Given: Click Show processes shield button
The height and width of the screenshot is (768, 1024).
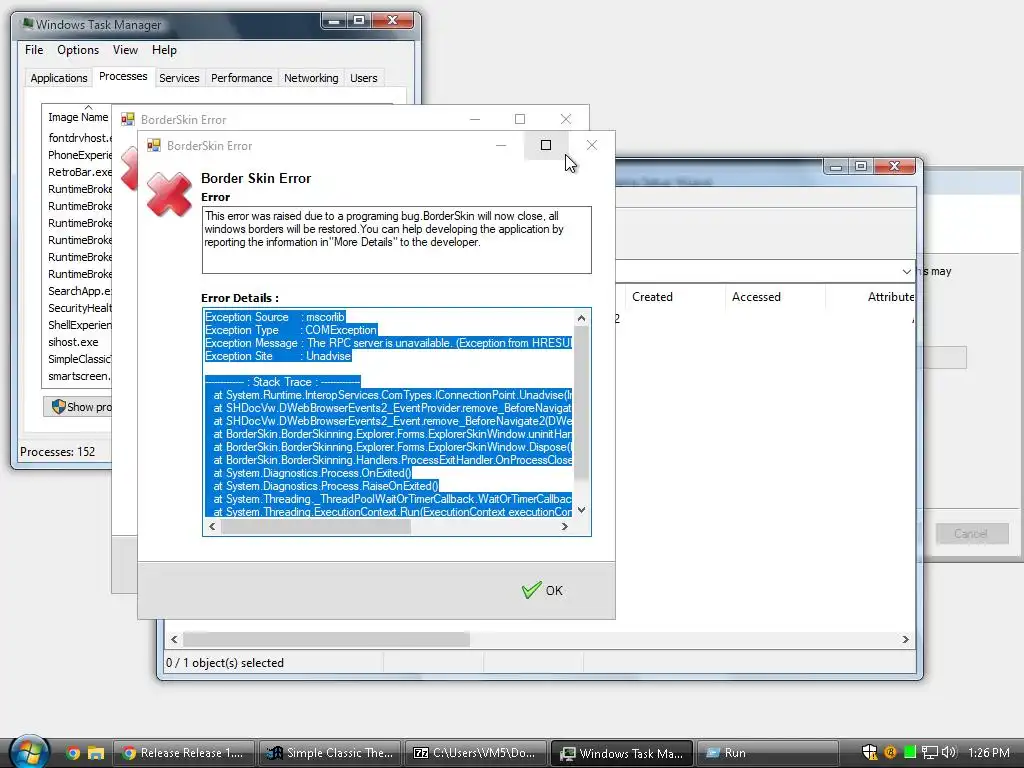Looking at the screenshot, I should point(78,407).
